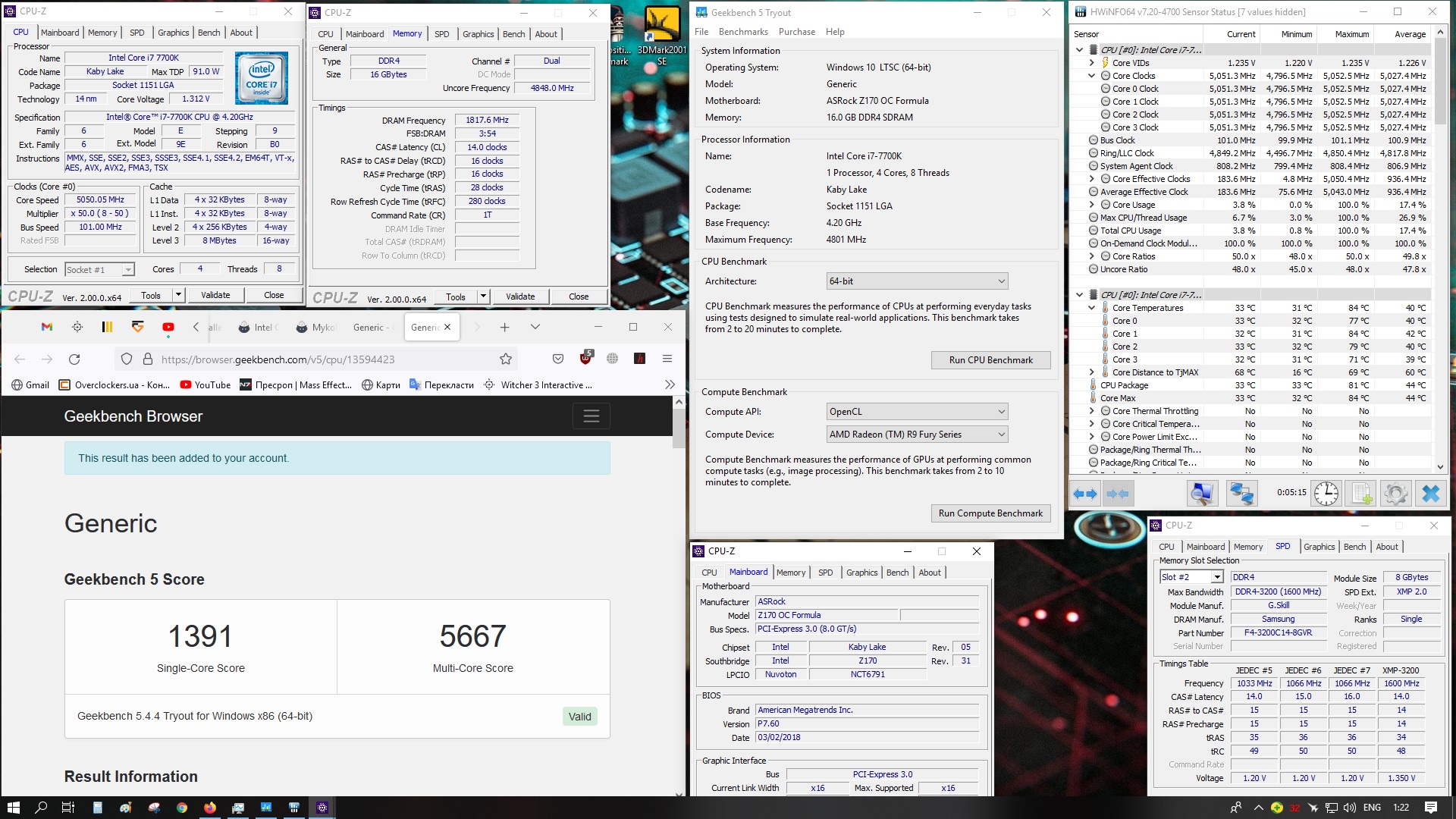
Task: Open the pinned yellow bars tab
Action: (107, 327)
